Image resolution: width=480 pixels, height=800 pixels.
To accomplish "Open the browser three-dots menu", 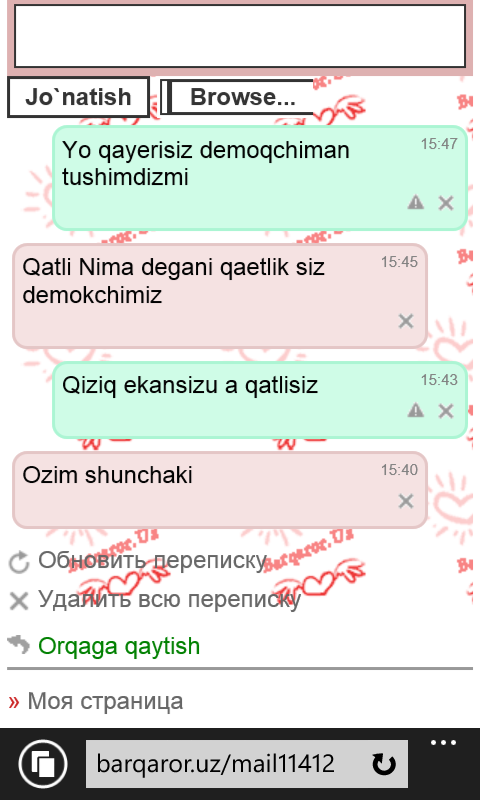I will (x=443, y=743).
